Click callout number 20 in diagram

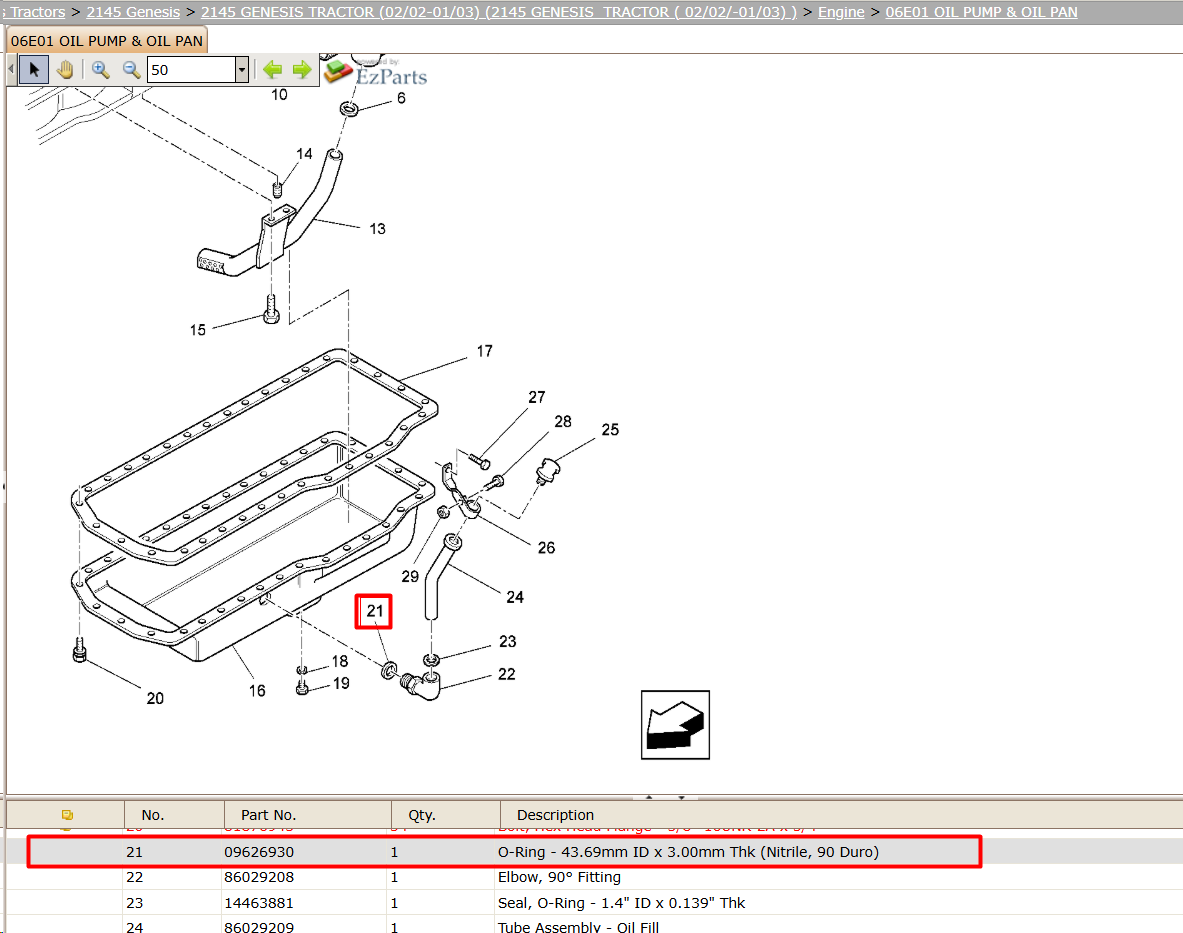[x=155, y=699]
